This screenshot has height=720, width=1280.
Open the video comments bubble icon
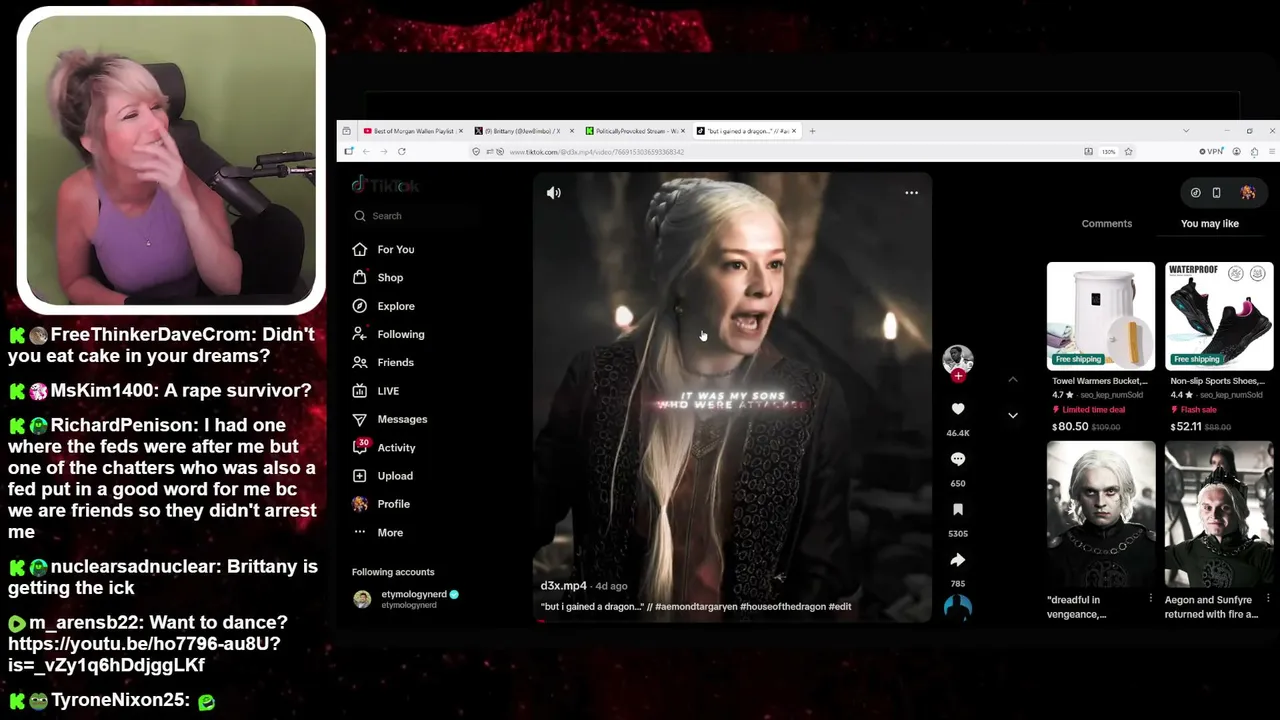958,459
